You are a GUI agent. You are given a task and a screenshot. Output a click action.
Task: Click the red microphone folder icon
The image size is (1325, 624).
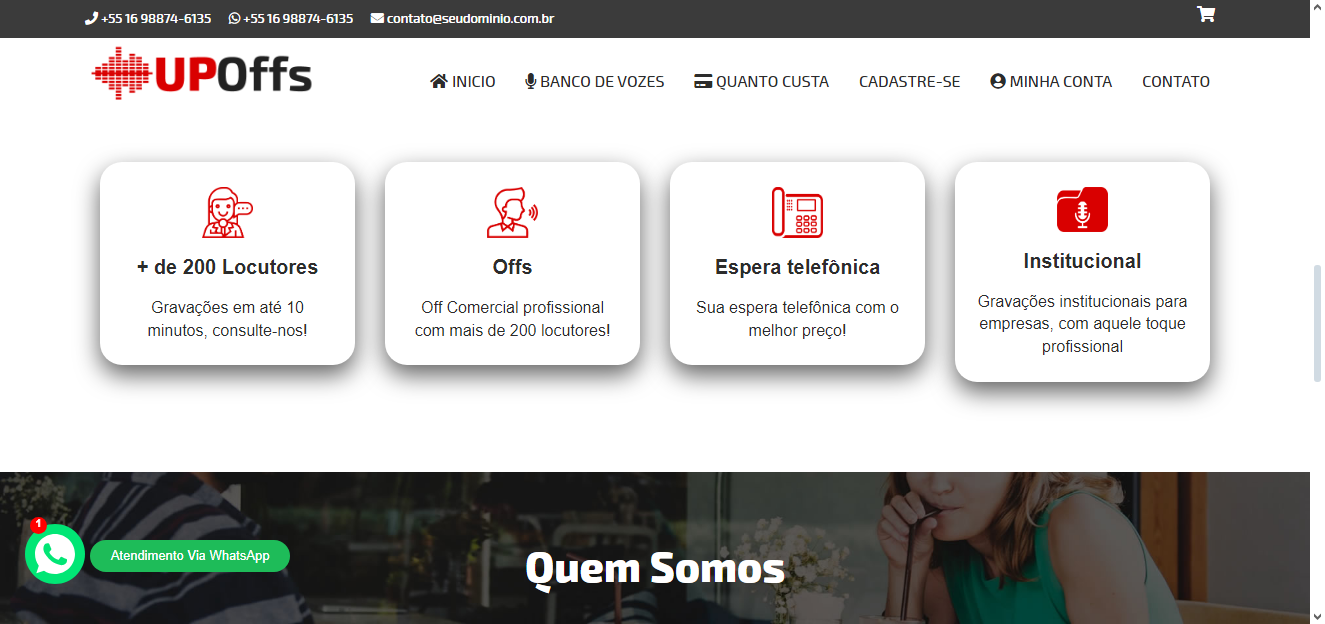click(1082, 209)
